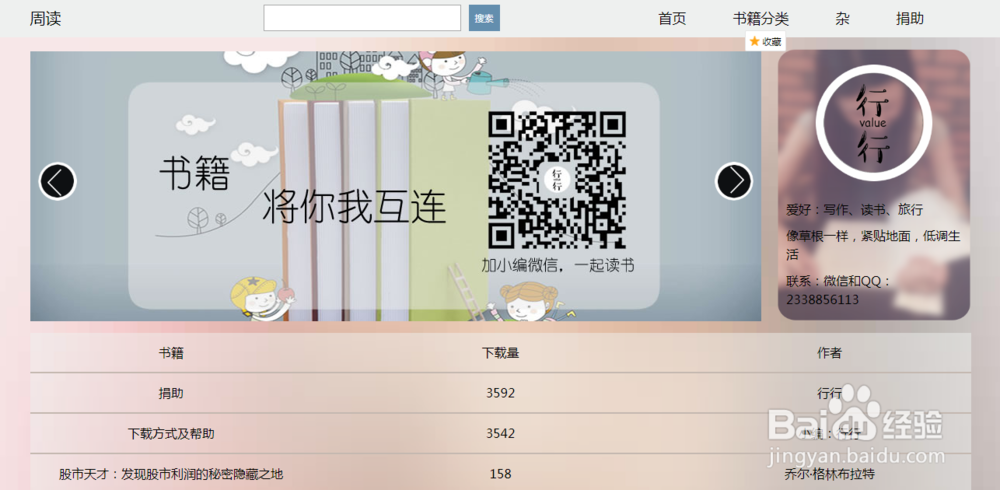The image size is (1000, 490).
Task: Click the 书籍 column header
Action: 171,353
